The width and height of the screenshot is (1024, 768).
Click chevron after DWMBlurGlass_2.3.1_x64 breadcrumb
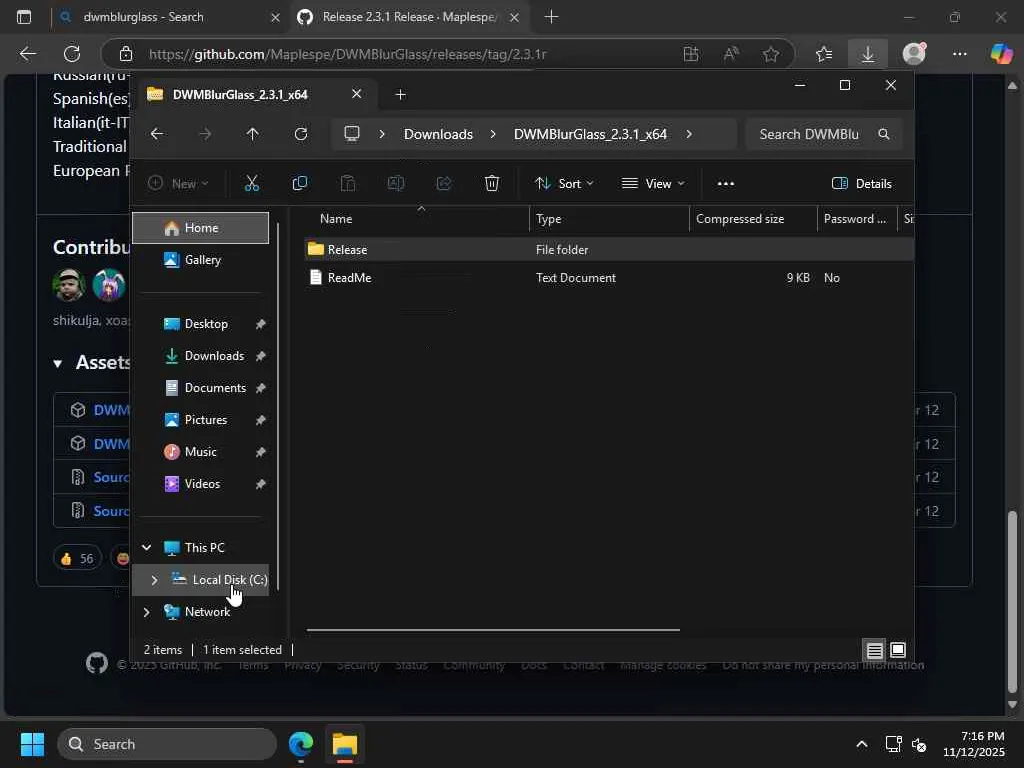coord(689,134)
